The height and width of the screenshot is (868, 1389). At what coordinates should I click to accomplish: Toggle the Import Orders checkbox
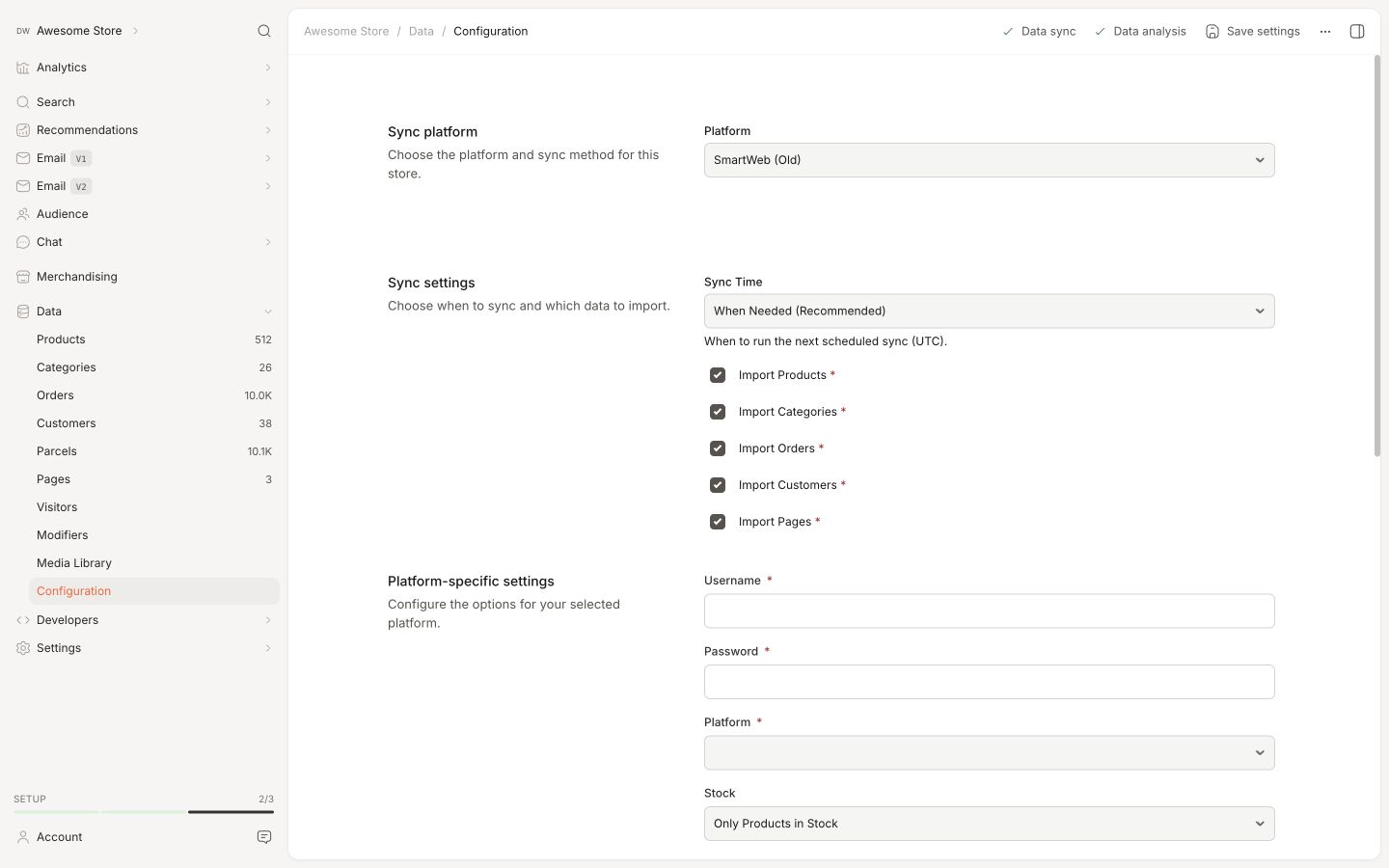click(718, 448)
